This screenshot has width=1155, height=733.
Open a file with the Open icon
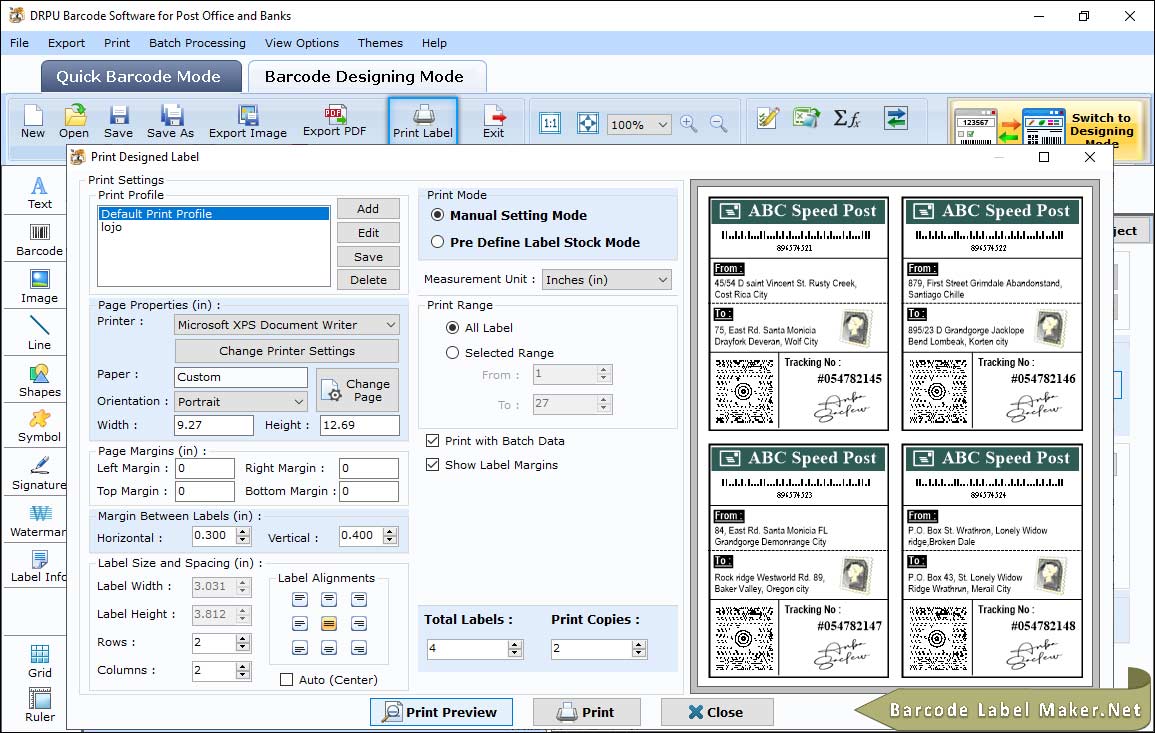pos(74,122)
